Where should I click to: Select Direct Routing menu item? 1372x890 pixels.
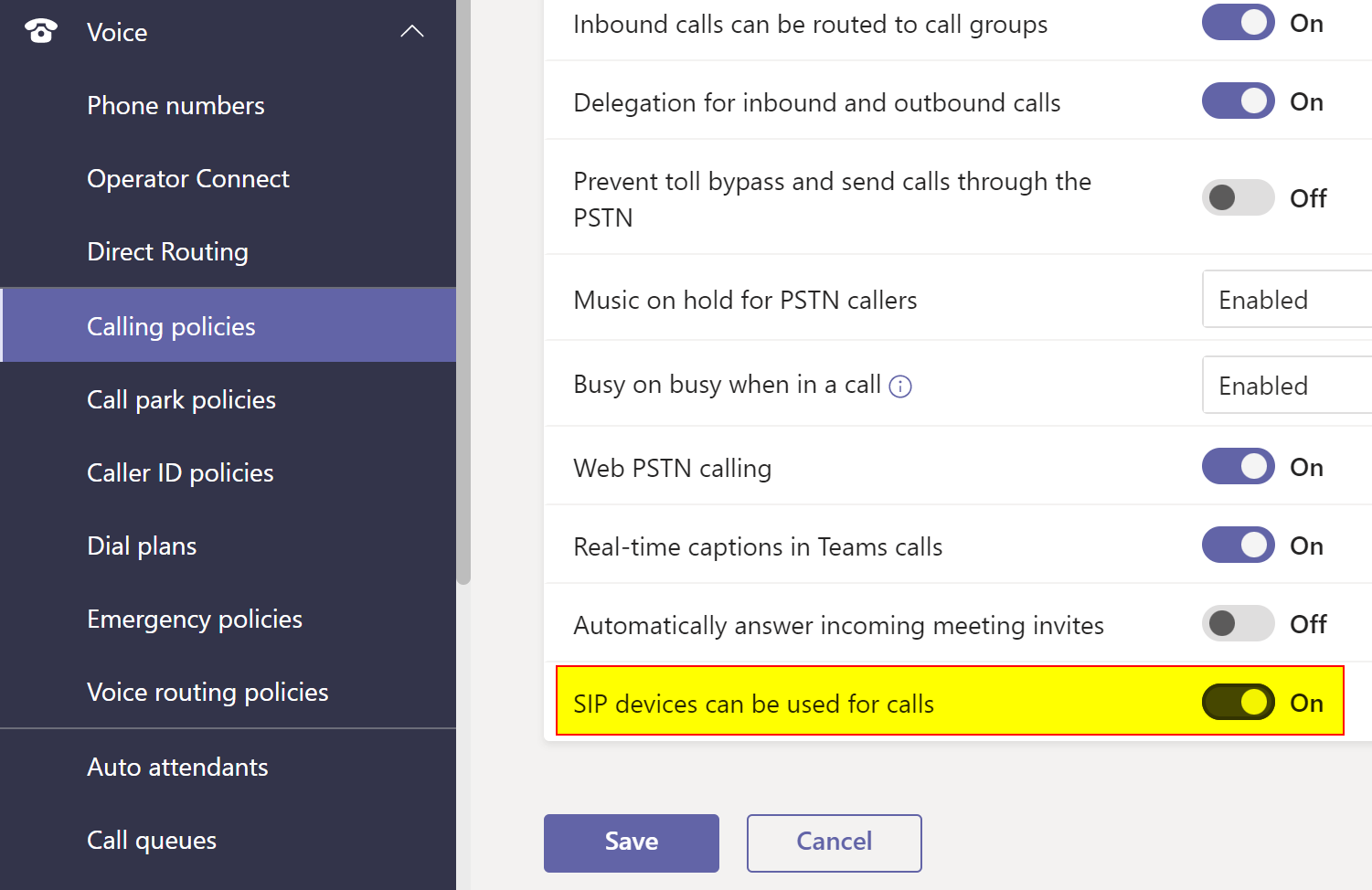(x=167, y=252)
